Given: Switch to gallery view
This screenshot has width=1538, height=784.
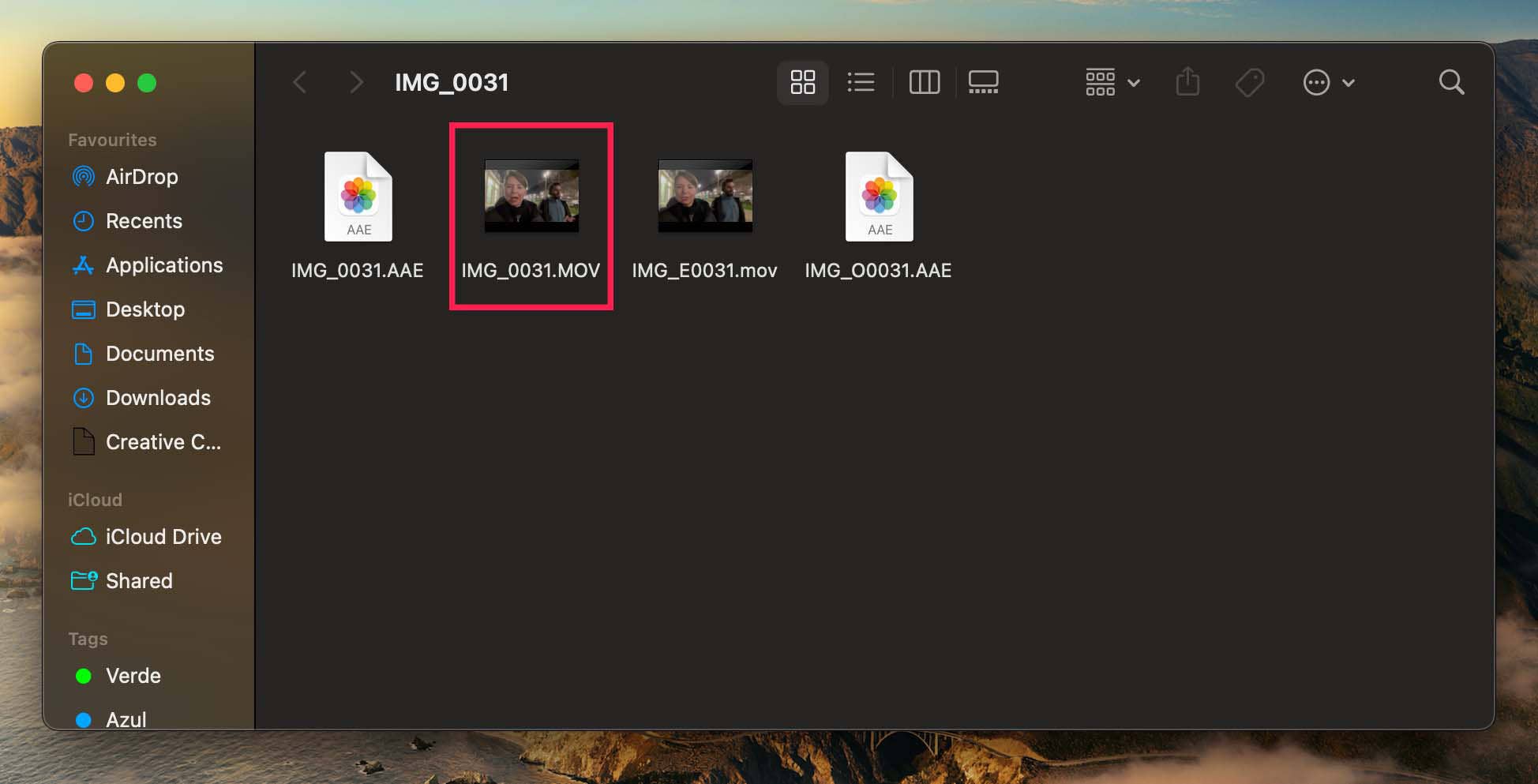Looking at the screenshot, I should pyautogui.click(x=982, y=82).
